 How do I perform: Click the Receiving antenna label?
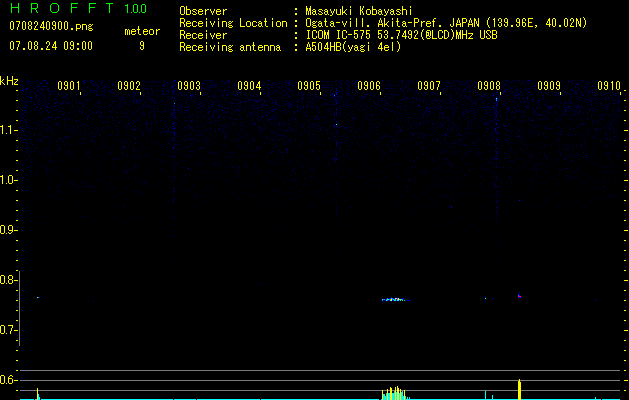point(230,47)
